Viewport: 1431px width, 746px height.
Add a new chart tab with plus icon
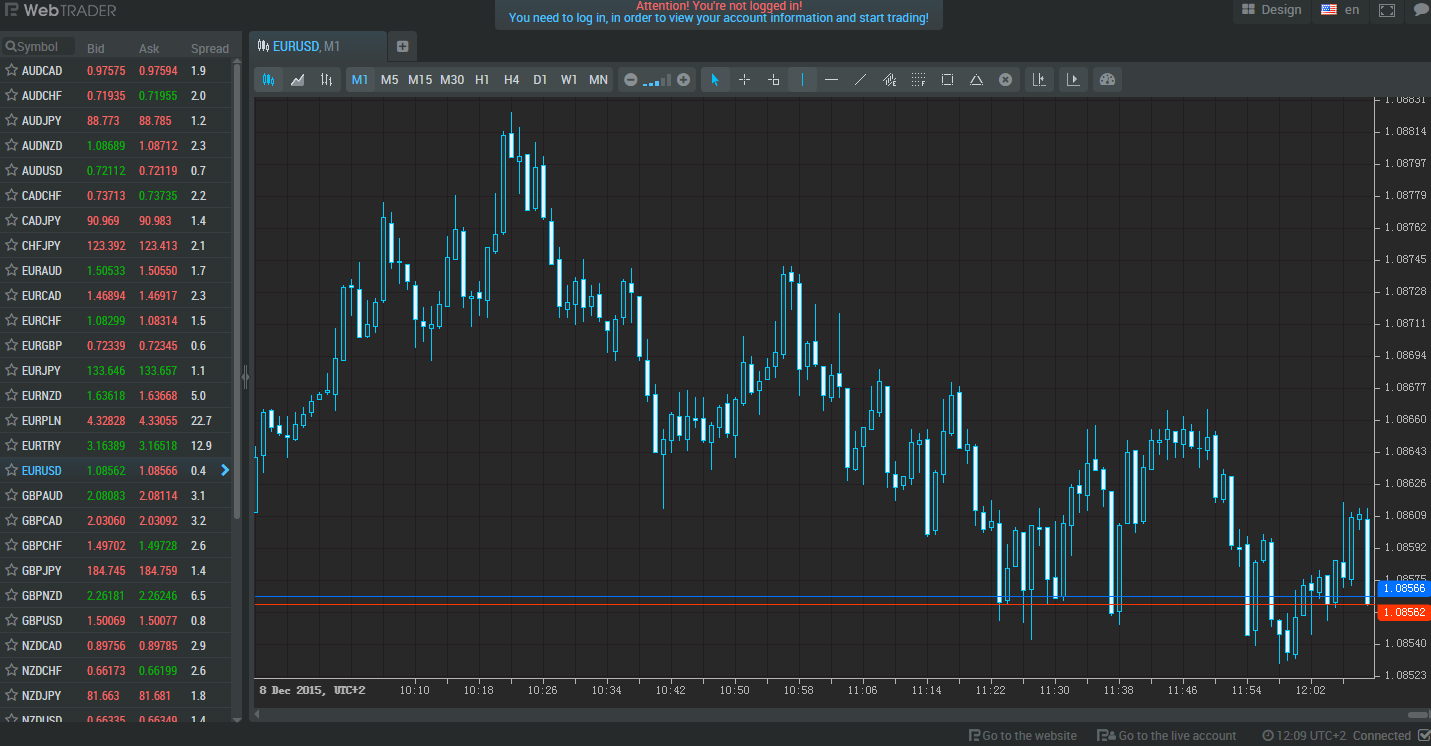402,46
